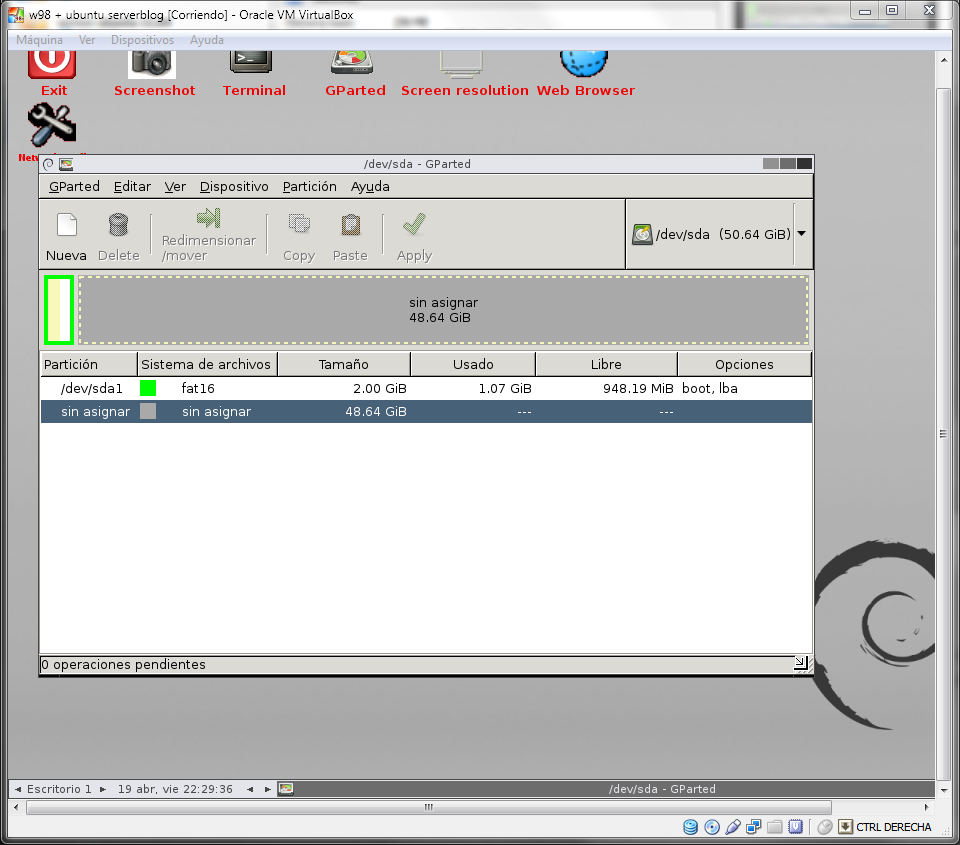
Task: Open the Partición menu
Action: coord(310,186)
